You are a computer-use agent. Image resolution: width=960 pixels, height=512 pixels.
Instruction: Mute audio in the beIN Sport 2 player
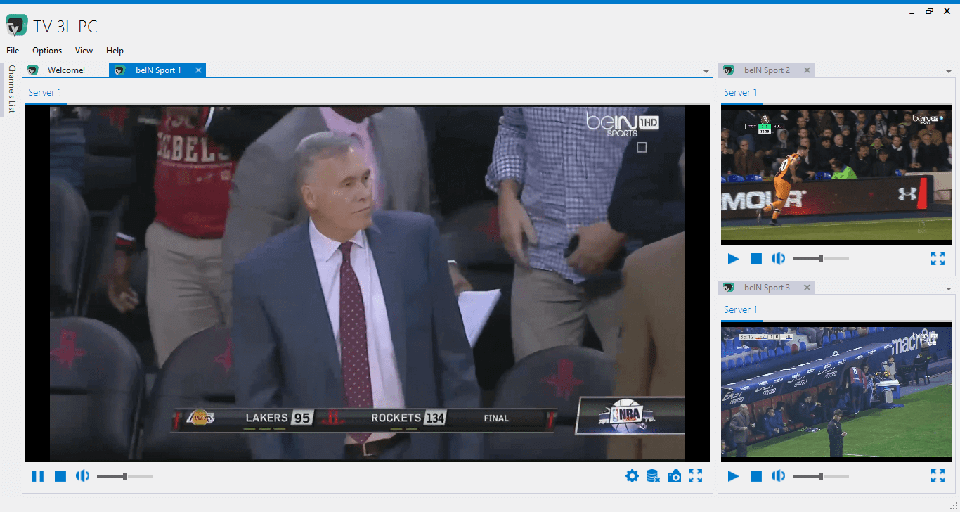(x=779, y=258)
